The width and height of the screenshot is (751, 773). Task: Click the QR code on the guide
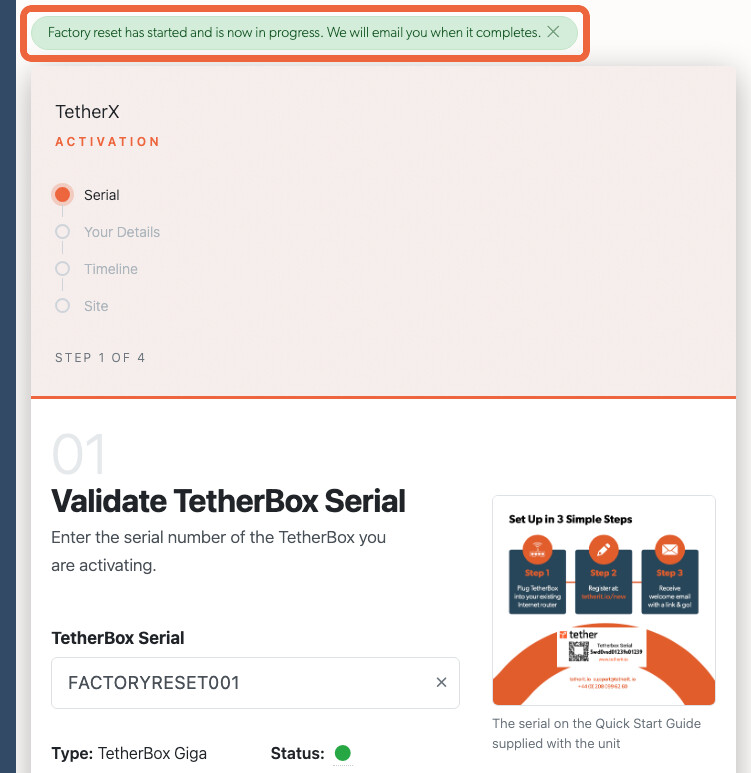point(578,651)
